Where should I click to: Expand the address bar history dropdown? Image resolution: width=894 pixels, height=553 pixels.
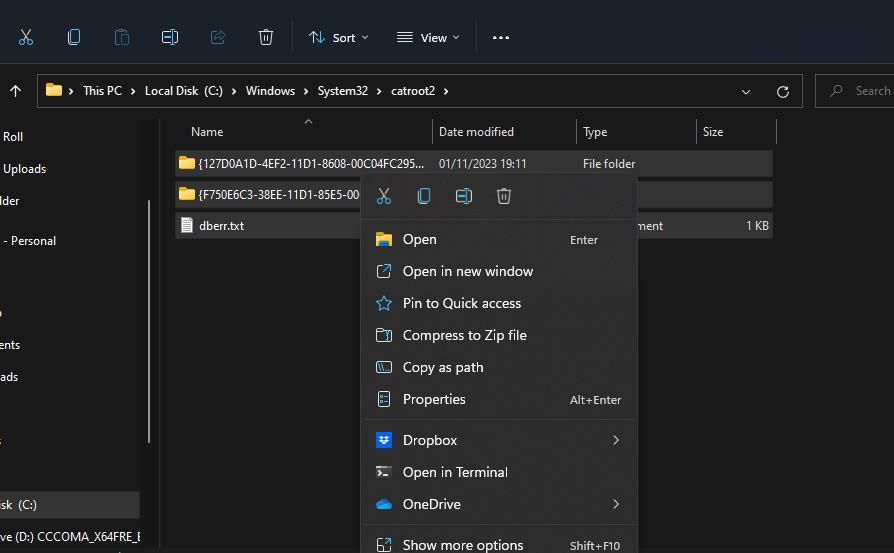pos(746,91)
